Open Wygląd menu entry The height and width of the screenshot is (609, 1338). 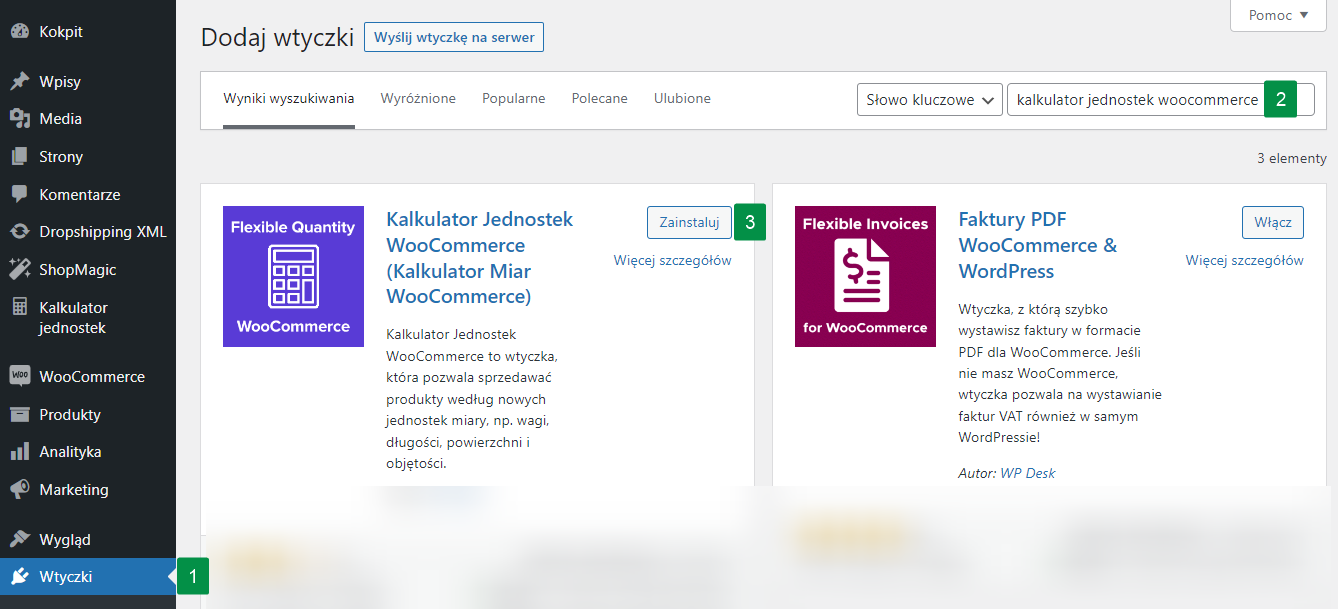pyautogui.click(x=88, y=539)
